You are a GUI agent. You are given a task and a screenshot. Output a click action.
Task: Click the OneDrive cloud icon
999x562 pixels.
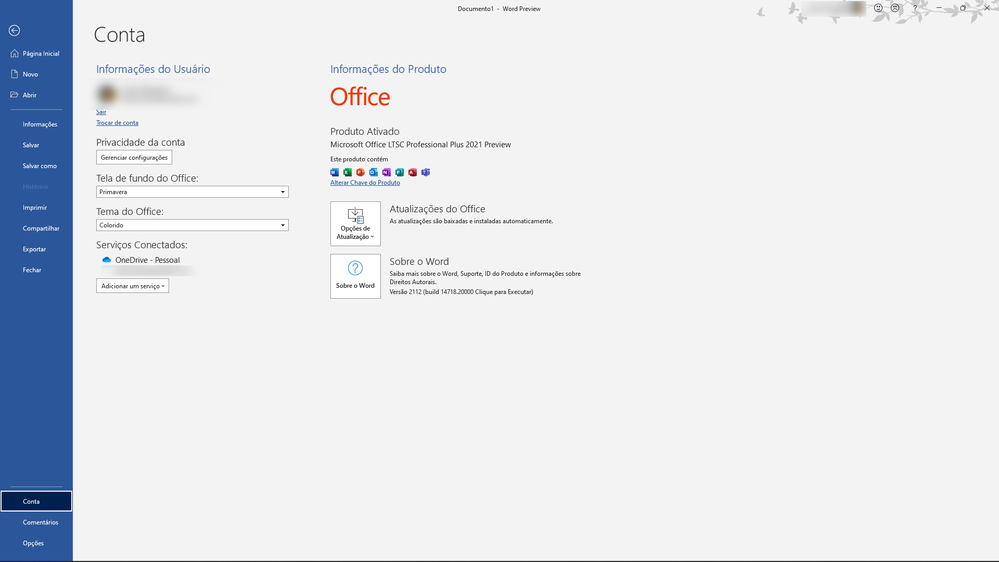pos(106,260)
